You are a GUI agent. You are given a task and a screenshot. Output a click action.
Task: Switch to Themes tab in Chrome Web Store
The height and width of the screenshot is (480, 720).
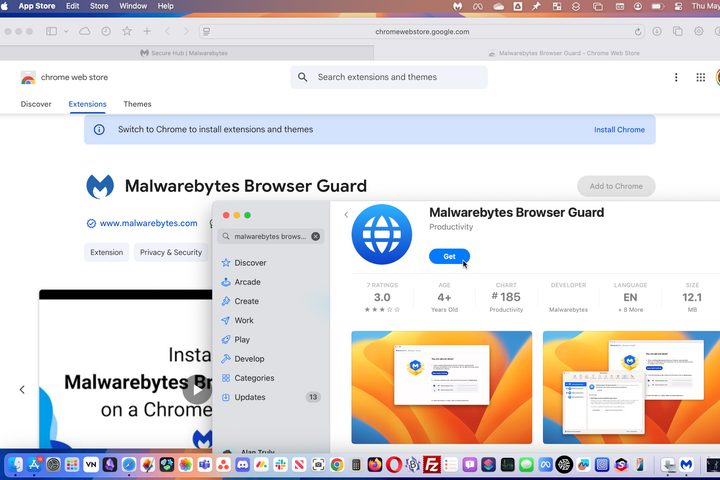coord(137,104)
